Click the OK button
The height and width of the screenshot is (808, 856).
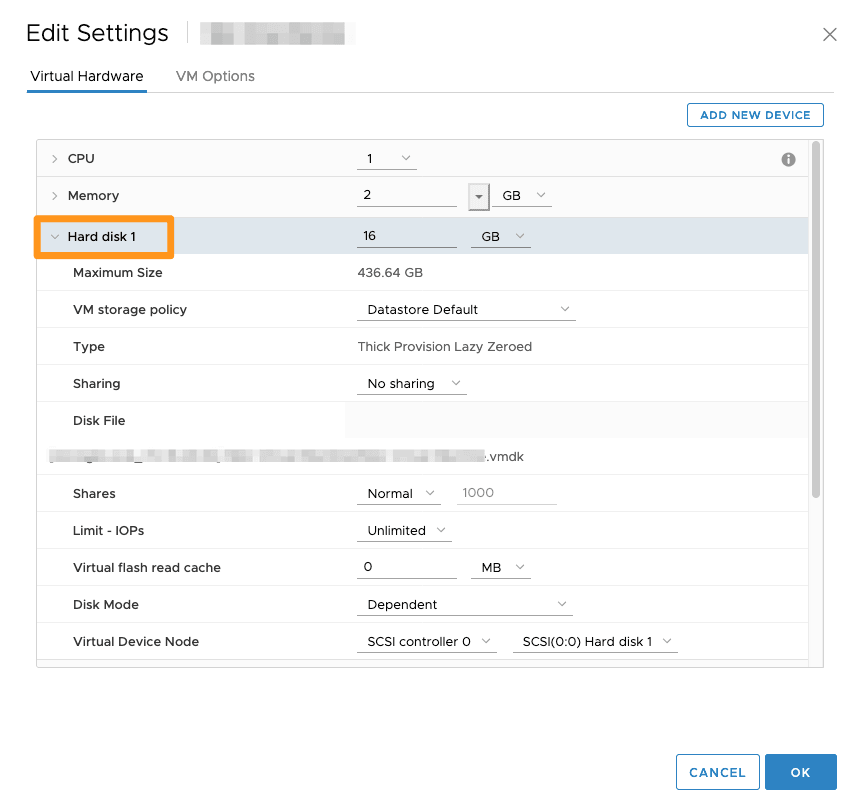click(800, 772)
